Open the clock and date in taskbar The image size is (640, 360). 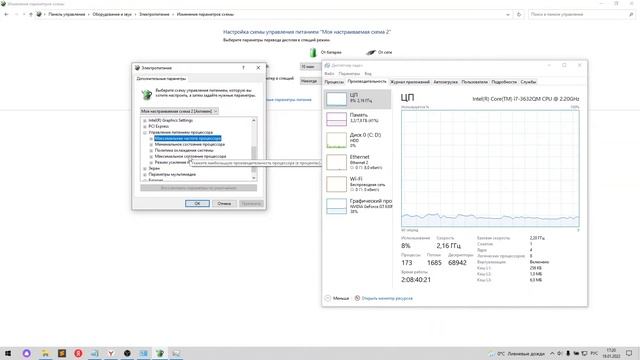coord(611,353)
